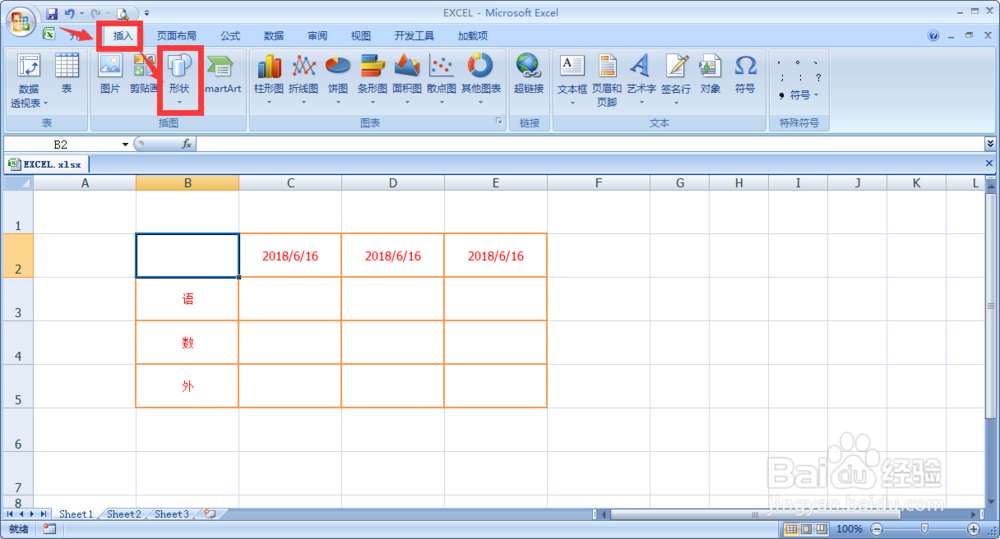This screenshot has height=539, width=1000.
Task: Zoom in with the plus button
Action: [x=973, y=529]
